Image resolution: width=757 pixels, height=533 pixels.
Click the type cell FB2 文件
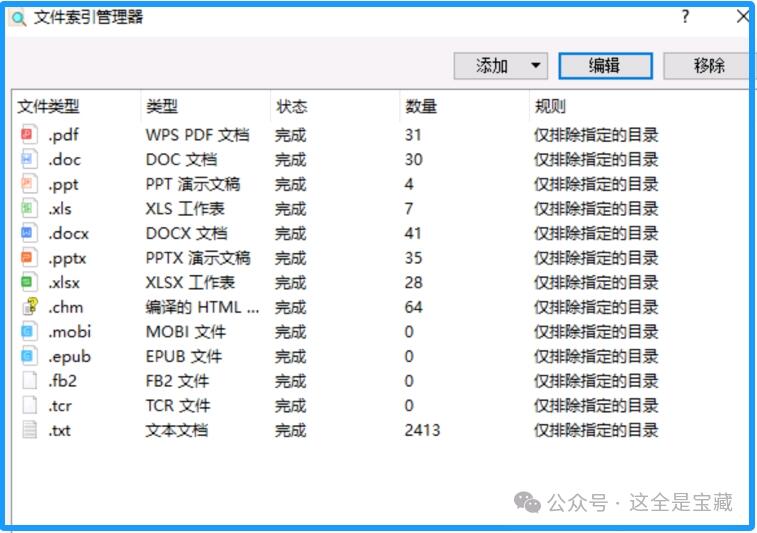point(177,381)
